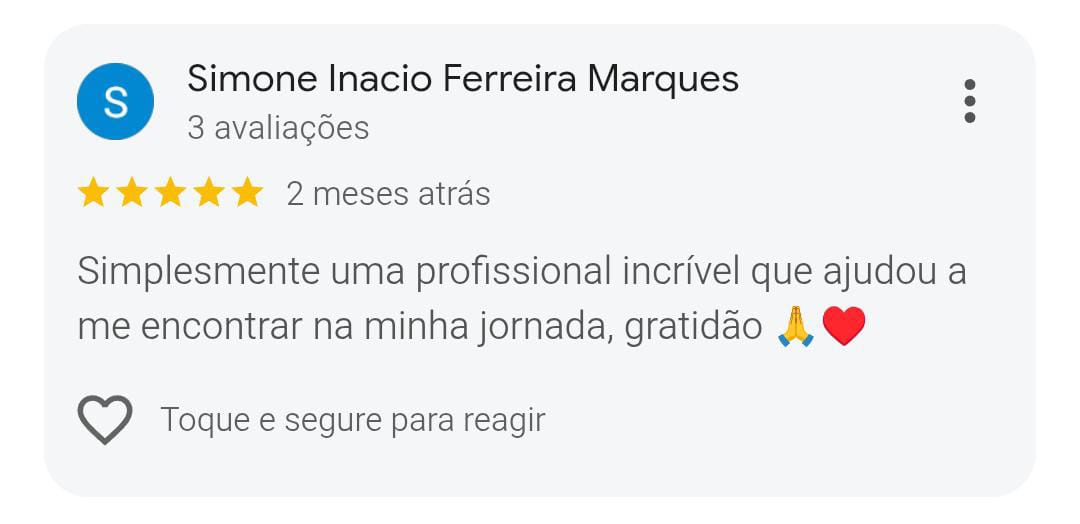
Task: Click the "2 meses atrás" timestamp
Action: (388, 193)
